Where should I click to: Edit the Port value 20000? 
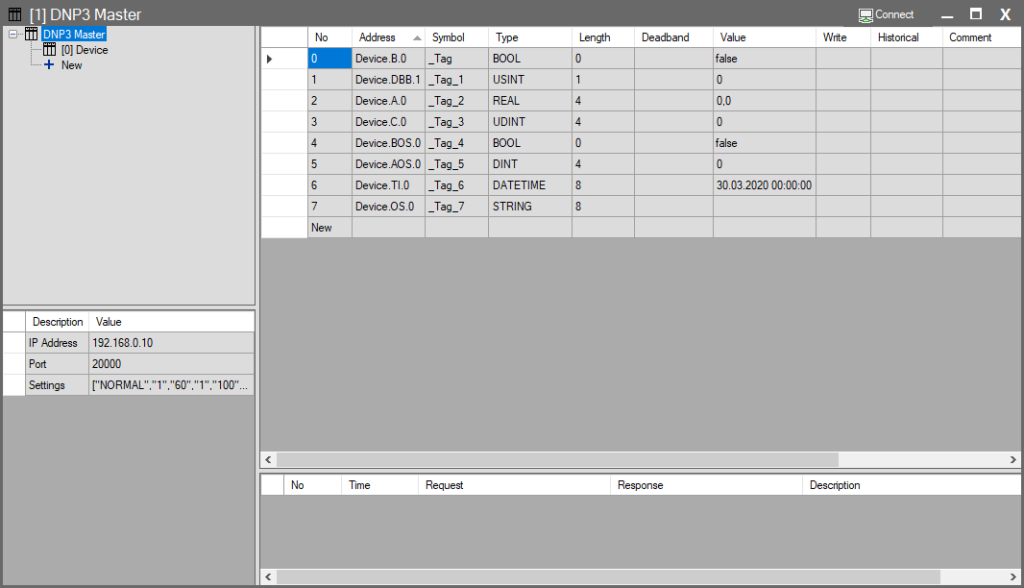(x=170, y=364)
